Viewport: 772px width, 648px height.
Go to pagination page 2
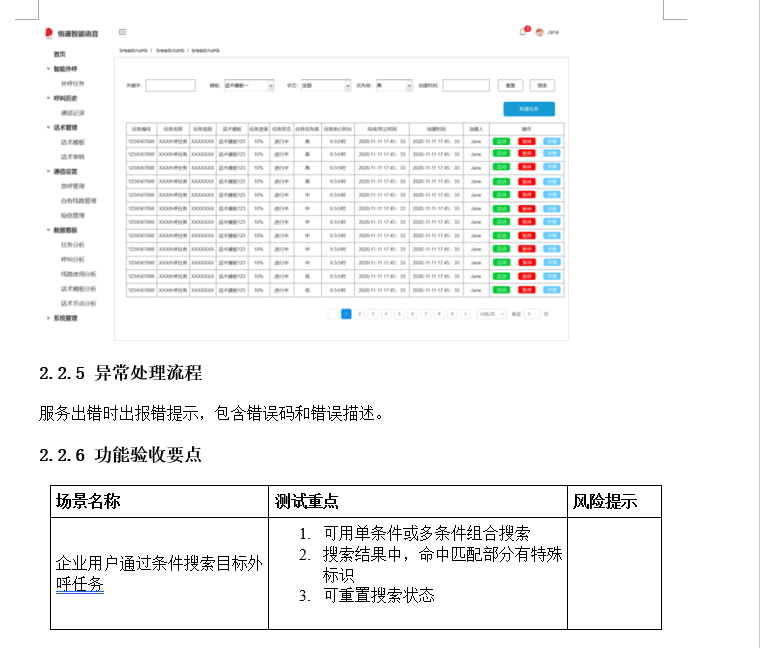coord(359,314)
